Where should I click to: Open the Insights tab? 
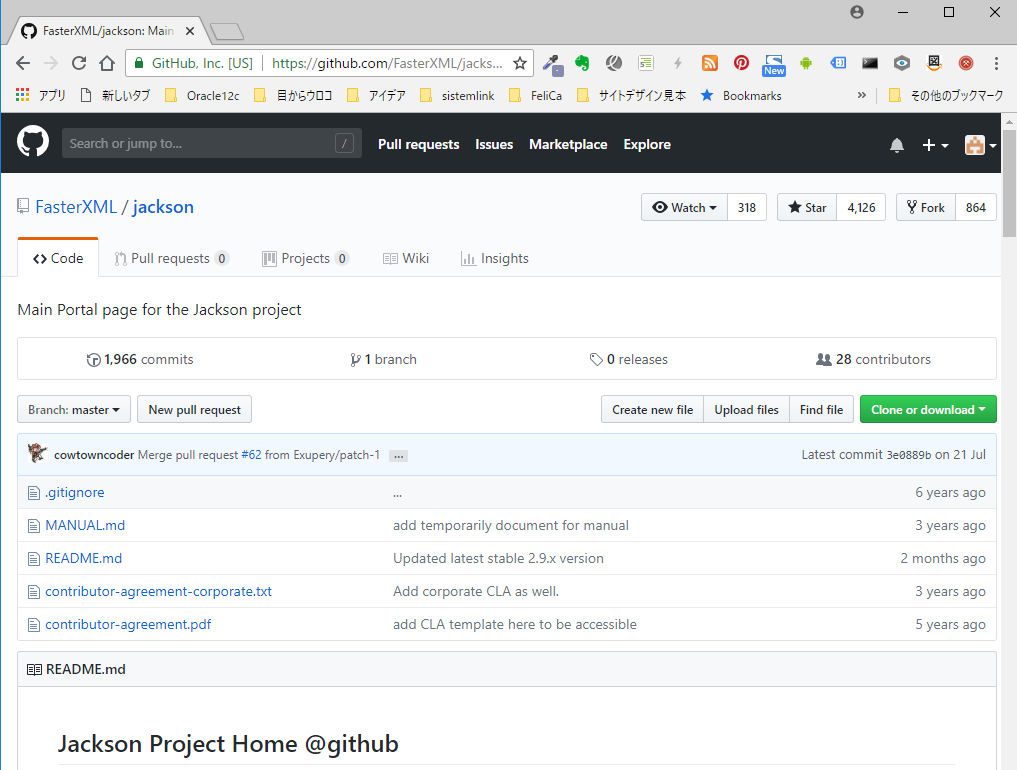(494, 258)
